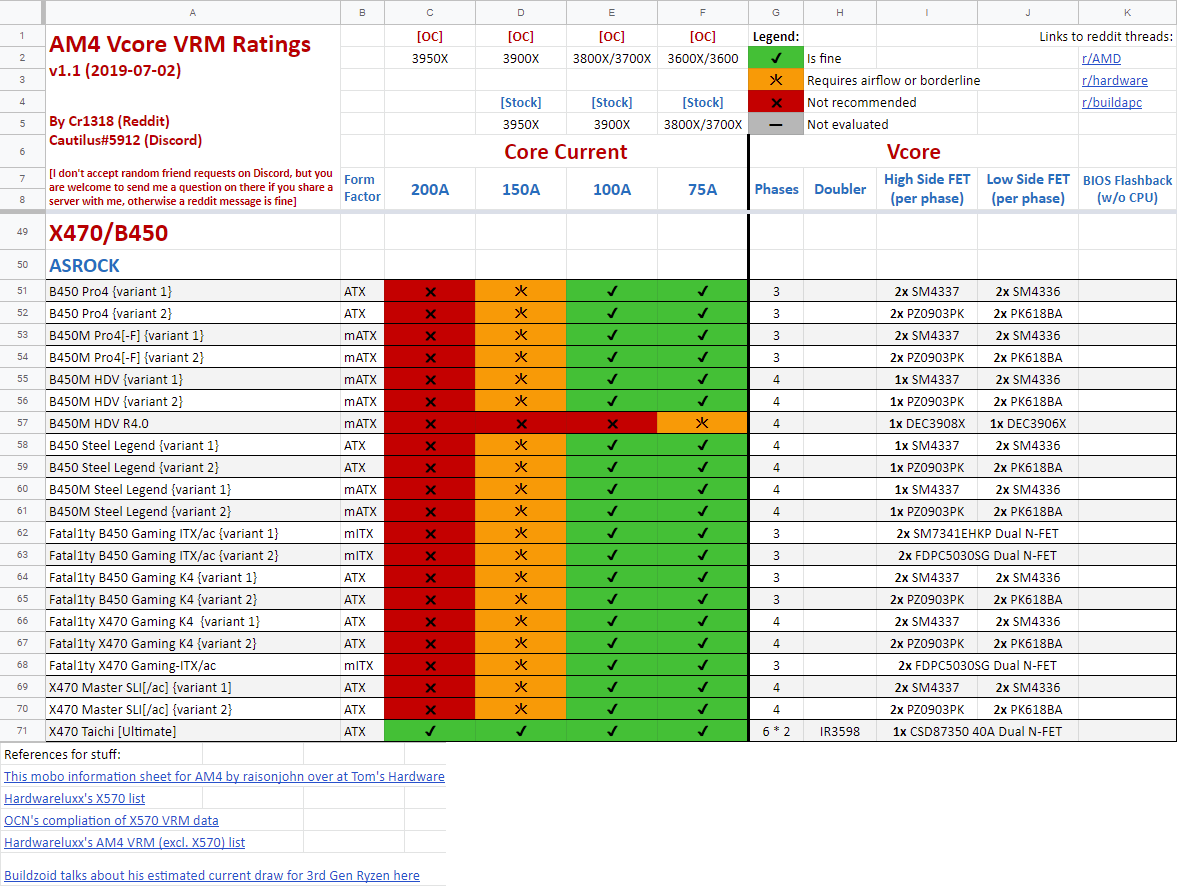1177x886 pixels.
Task: Open the r/AMD reddit thread link
Action: point(1101,59)
